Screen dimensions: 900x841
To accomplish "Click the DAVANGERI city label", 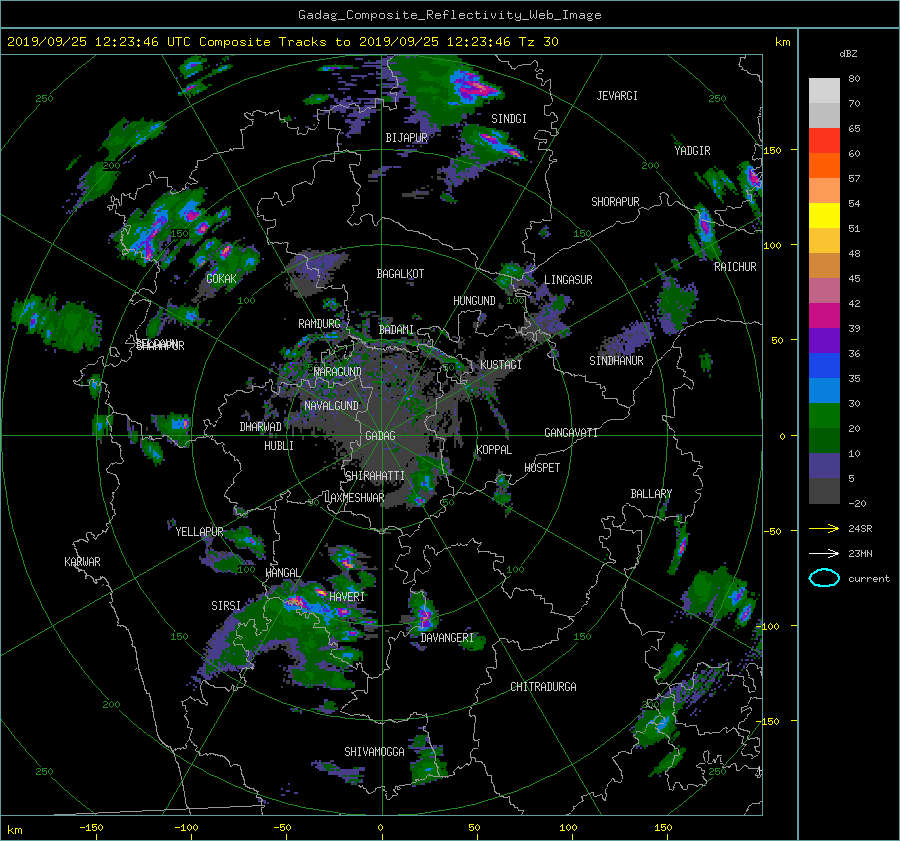I will tap(447, 638).
